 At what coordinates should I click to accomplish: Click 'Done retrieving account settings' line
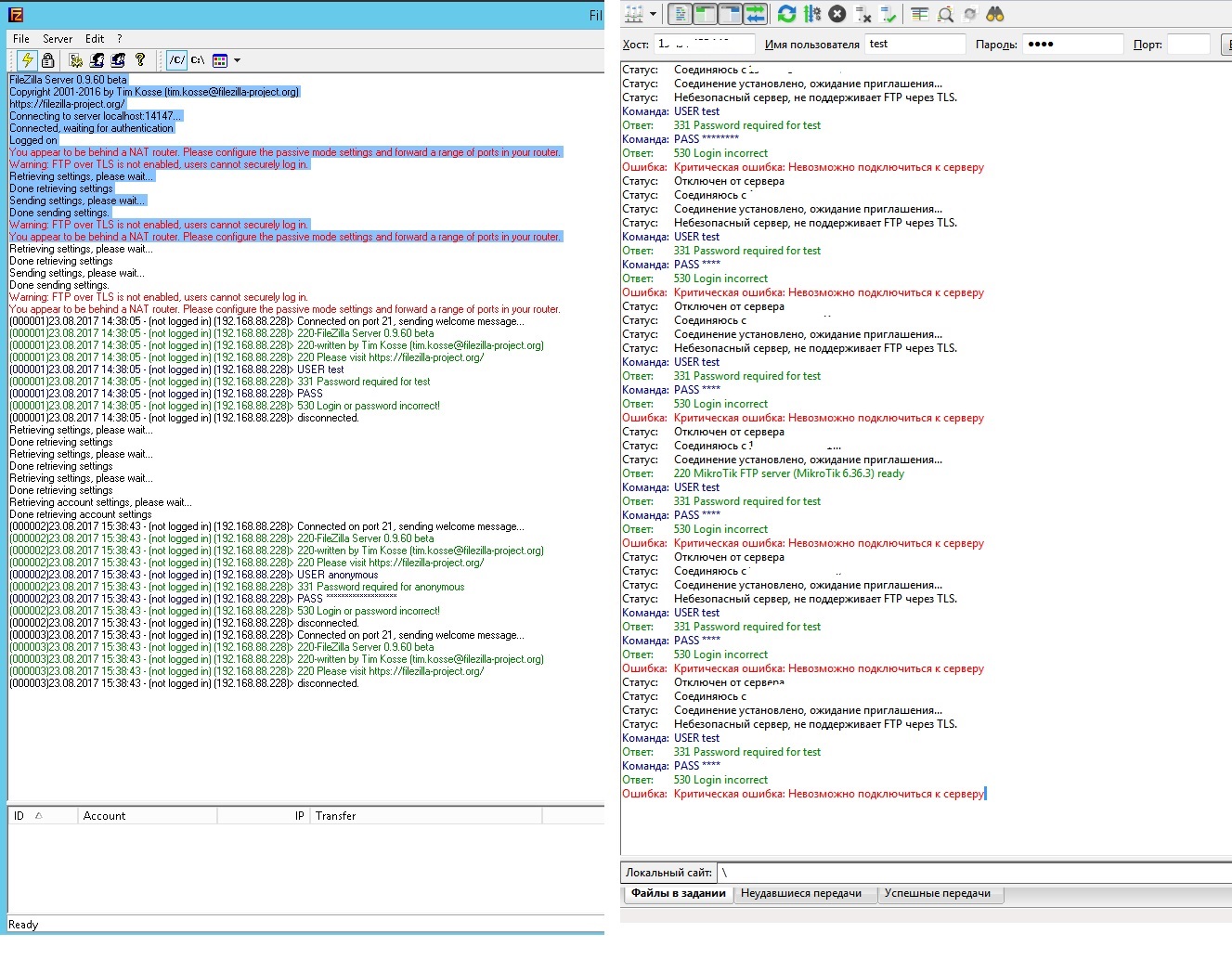click(80, 514)
